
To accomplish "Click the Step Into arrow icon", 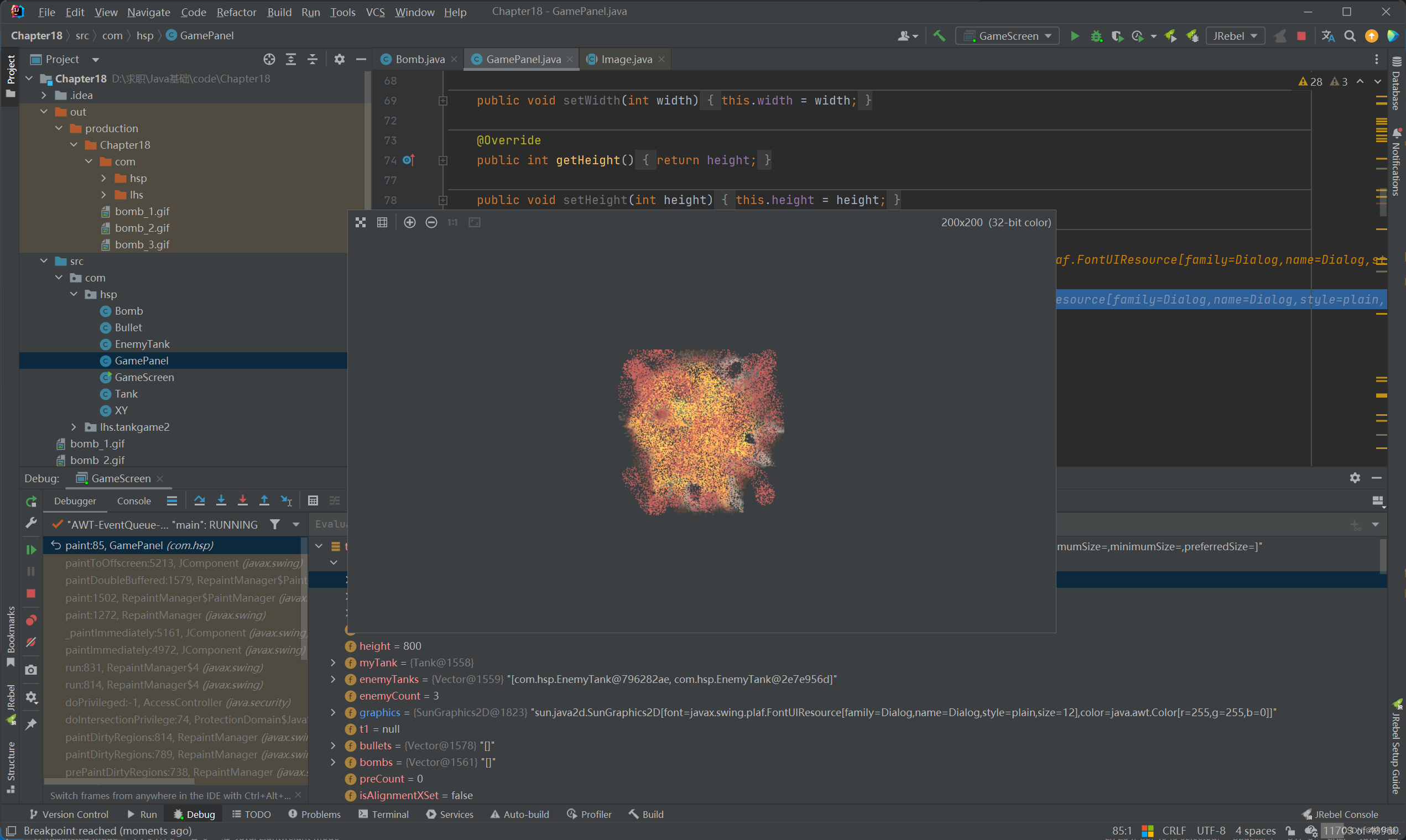I will [x=221, y=500].
